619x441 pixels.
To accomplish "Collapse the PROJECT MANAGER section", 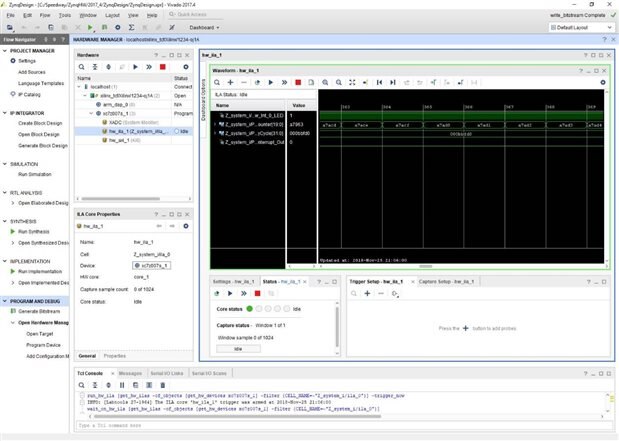I will 5,50.
